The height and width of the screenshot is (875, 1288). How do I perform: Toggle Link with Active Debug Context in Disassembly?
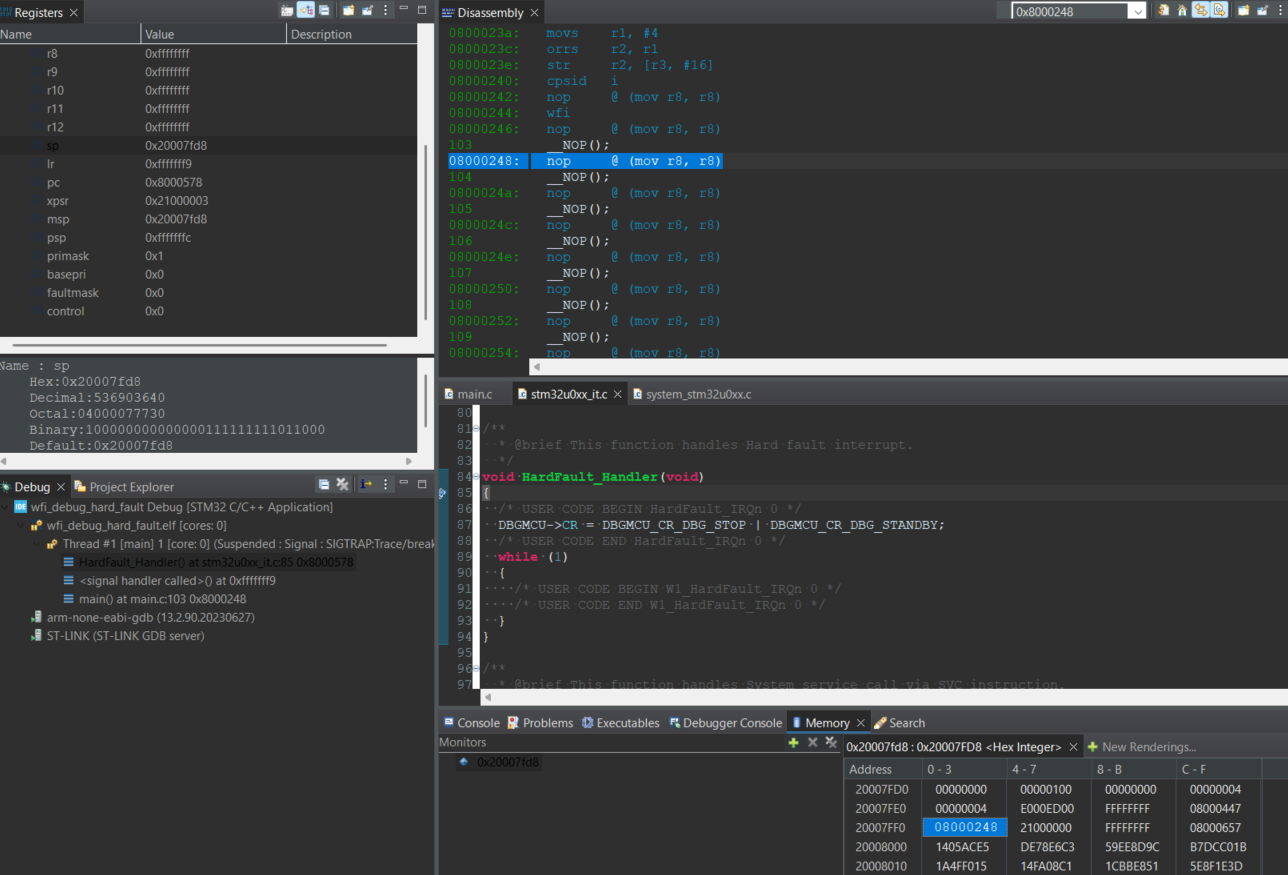pyautogui.click(x=1201, y=9)
